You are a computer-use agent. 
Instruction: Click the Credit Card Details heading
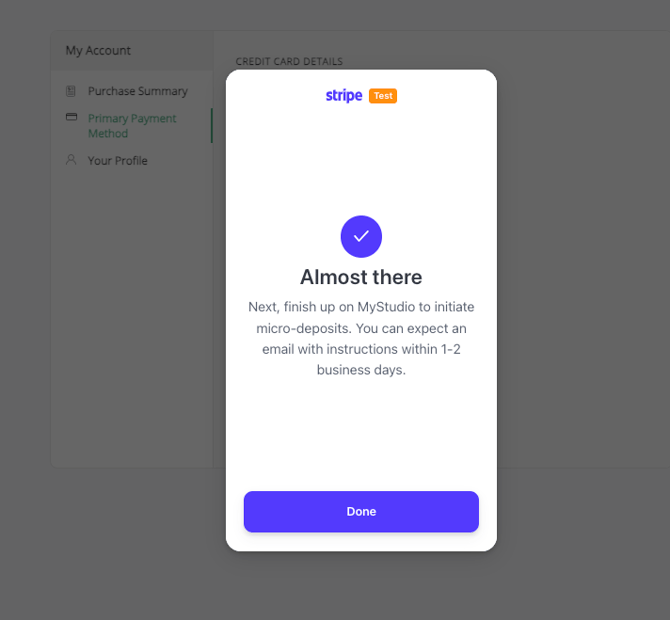click(x=289, y=62)
